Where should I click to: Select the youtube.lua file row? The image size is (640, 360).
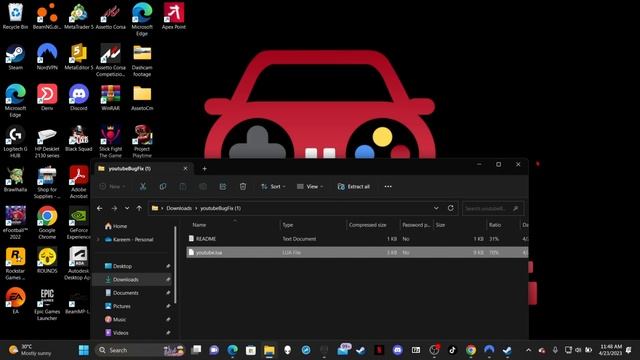coord(357,252)
